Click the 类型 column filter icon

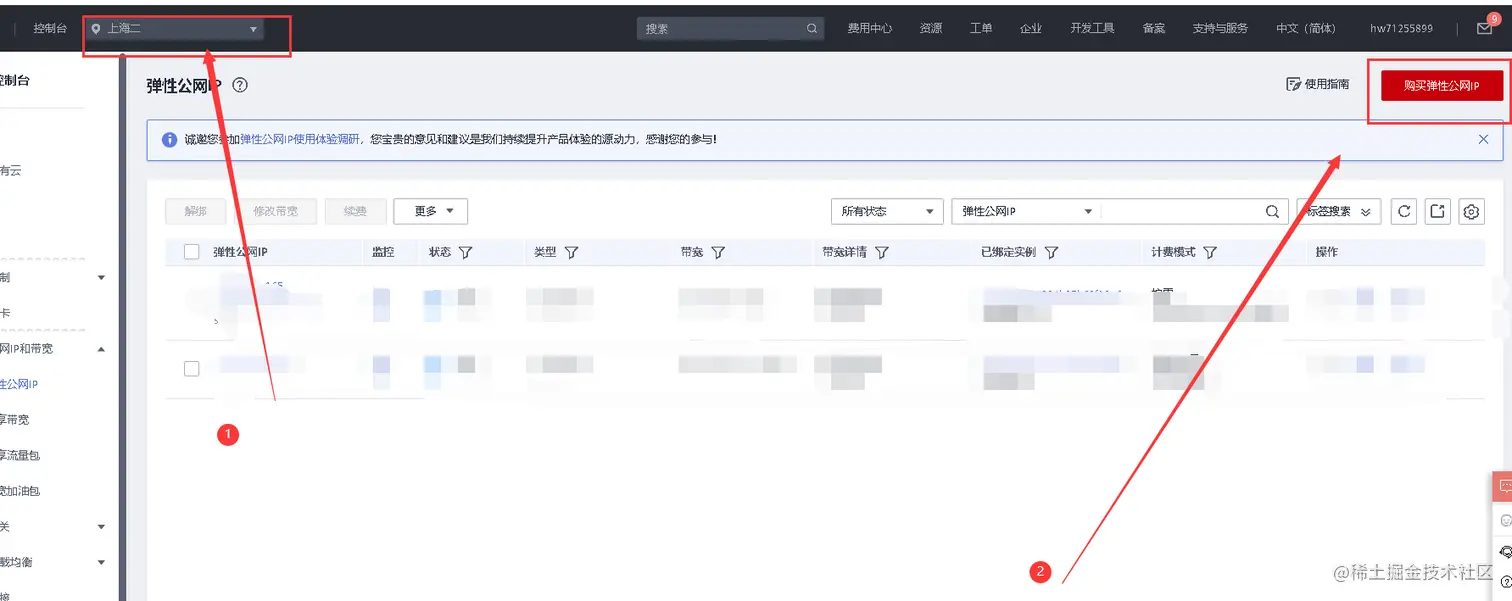tap(571, 253)
